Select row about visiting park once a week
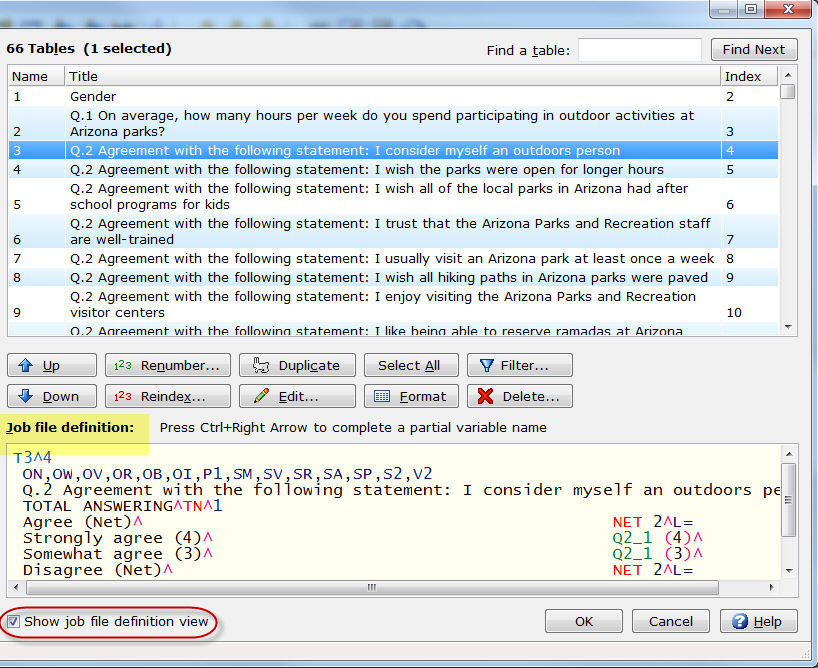Viewport: 818px width, 668px height. (393, 258)
